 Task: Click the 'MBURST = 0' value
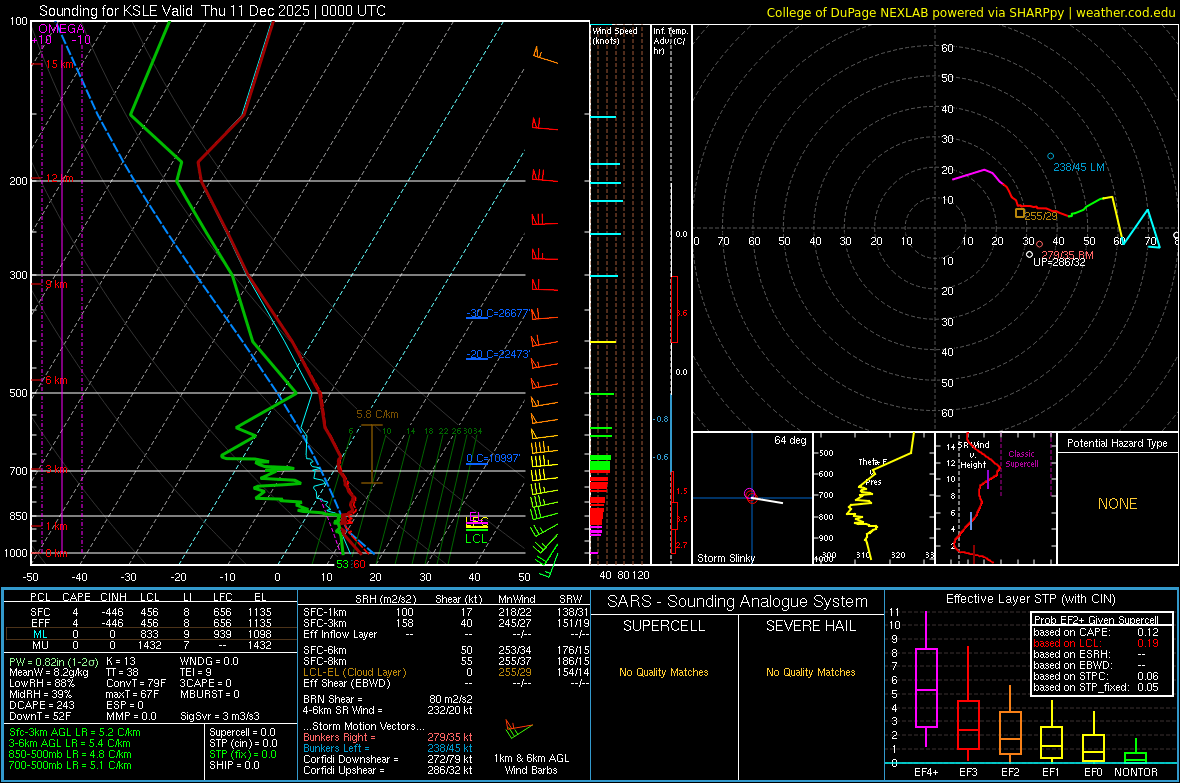(x=209, y=694)
